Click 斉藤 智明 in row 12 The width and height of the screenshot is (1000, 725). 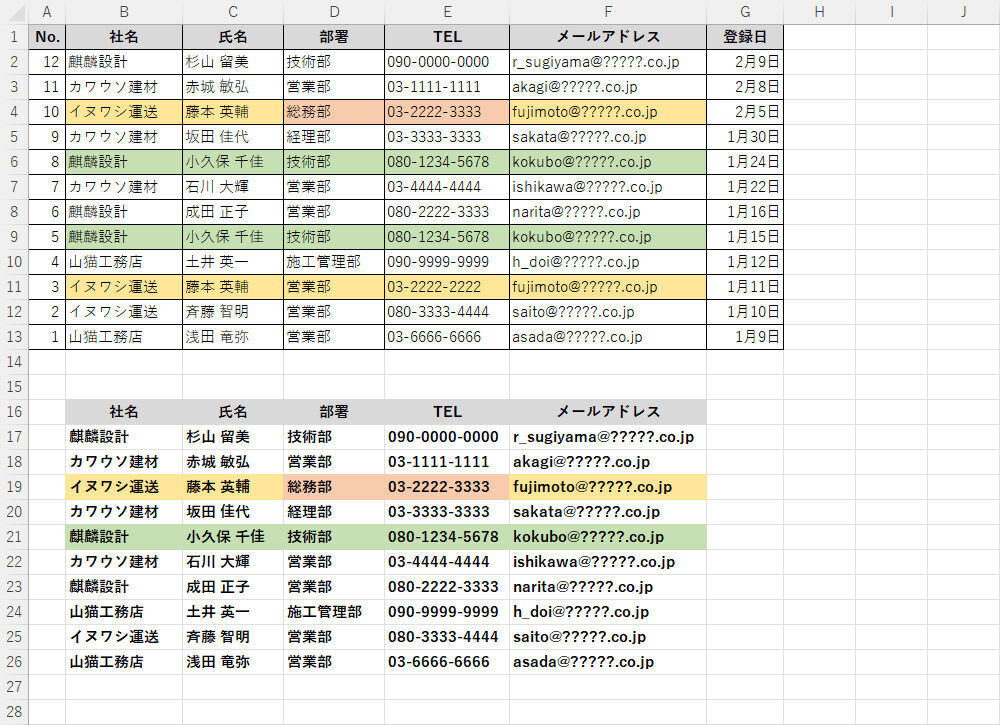[x=233, y=312]
